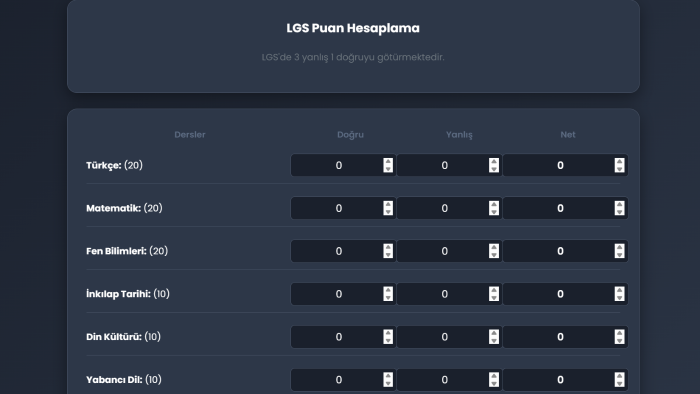Image resolution: width=700 pixels, height=394 pixels.
Task: Click the Matematik Doğru input field
Action: [343, 208]
